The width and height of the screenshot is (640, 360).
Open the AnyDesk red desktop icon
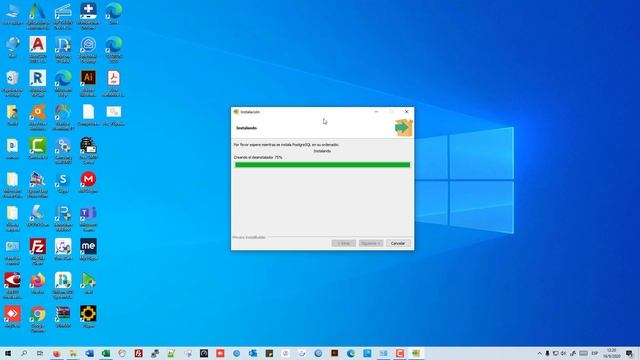[x=12, y=317]
